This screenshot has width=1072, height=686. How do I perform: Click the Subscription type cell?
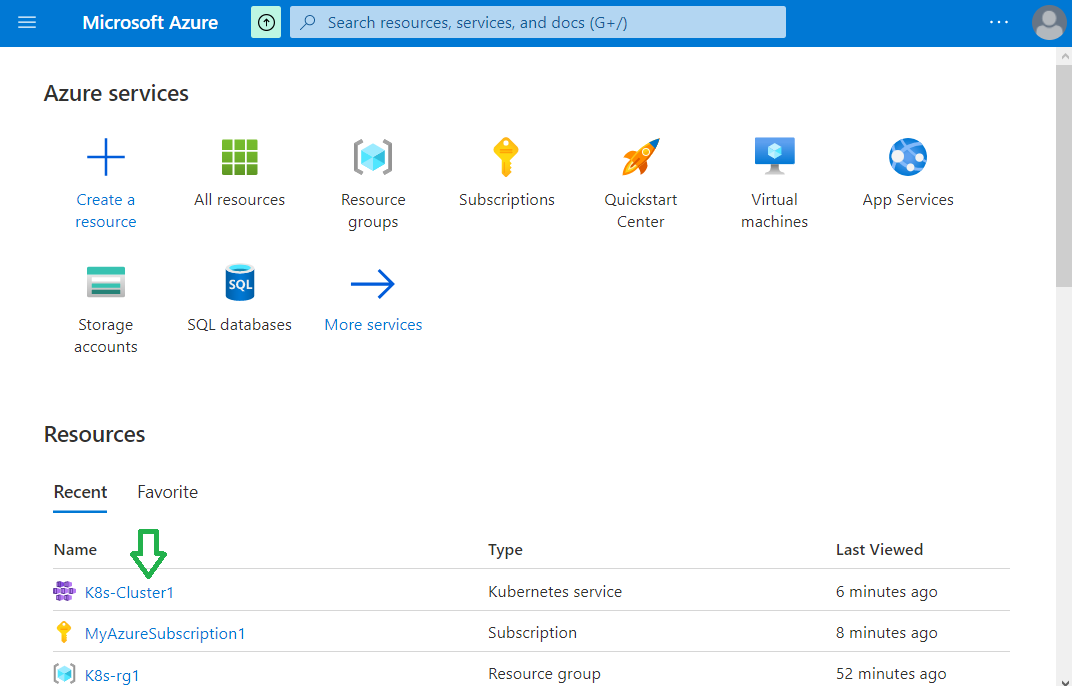(x=533, y=633)
